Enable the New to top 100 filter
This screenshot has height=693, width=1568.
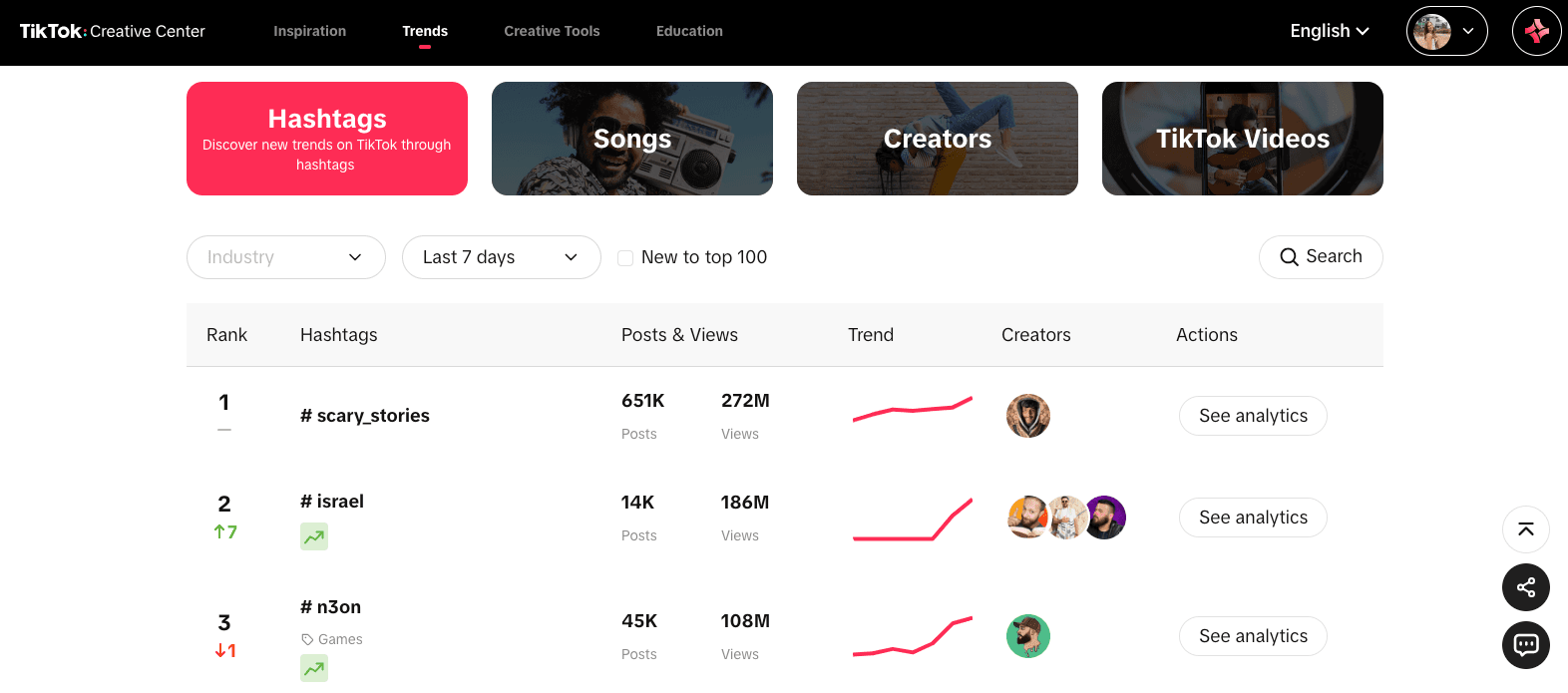(624, 257)
